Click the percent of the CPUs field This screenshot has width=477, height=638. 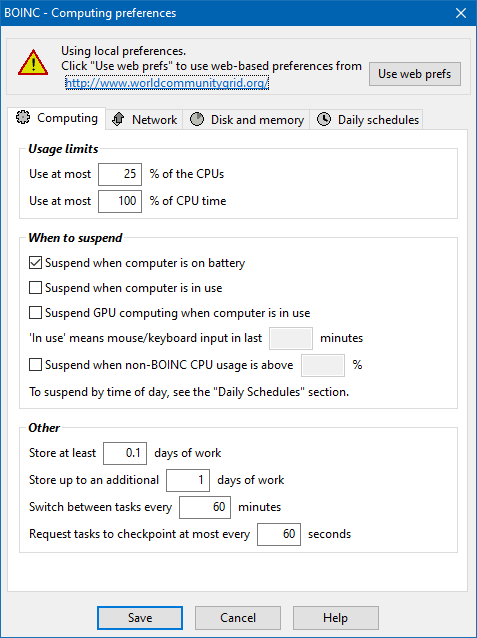coord(120,174)
